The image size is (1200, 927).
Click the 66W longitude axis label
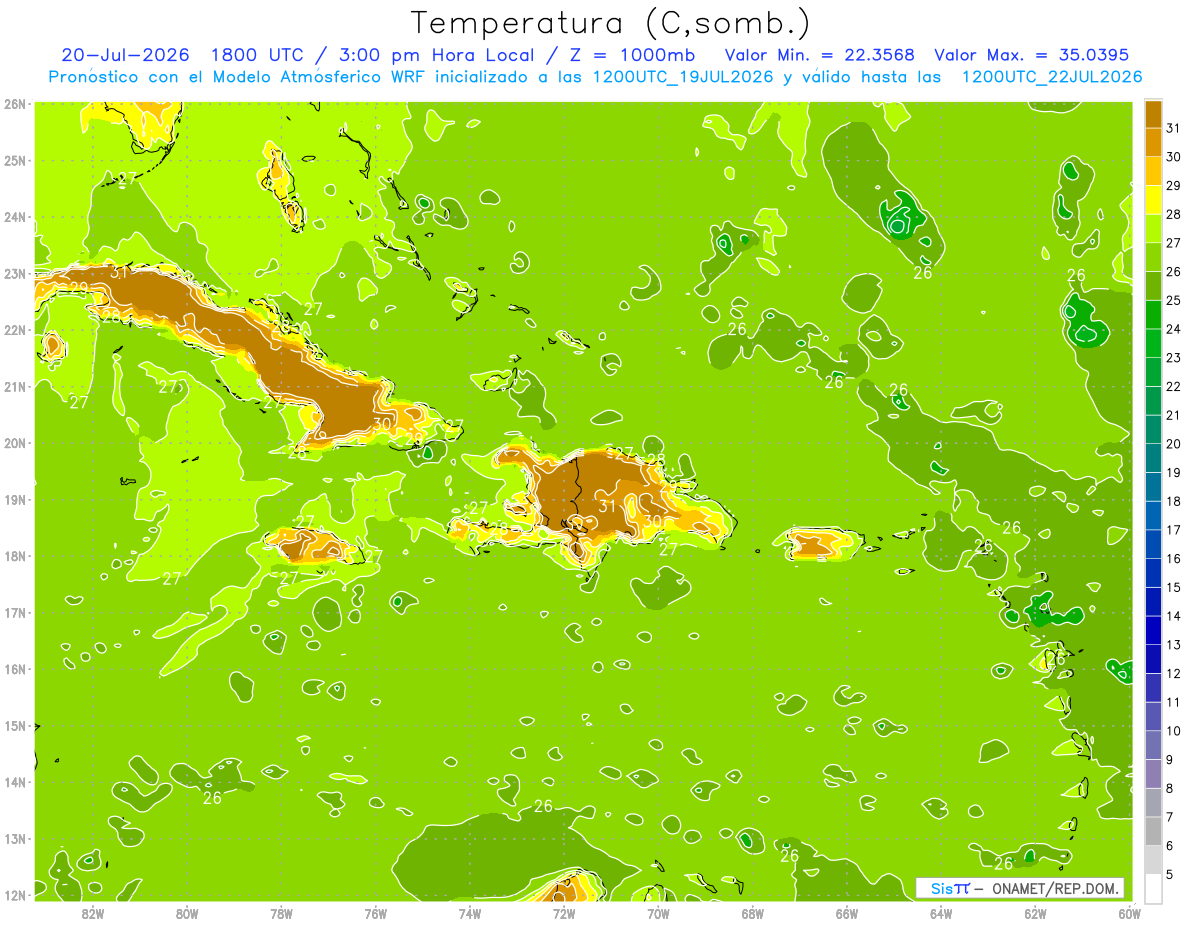coord(846,912)
